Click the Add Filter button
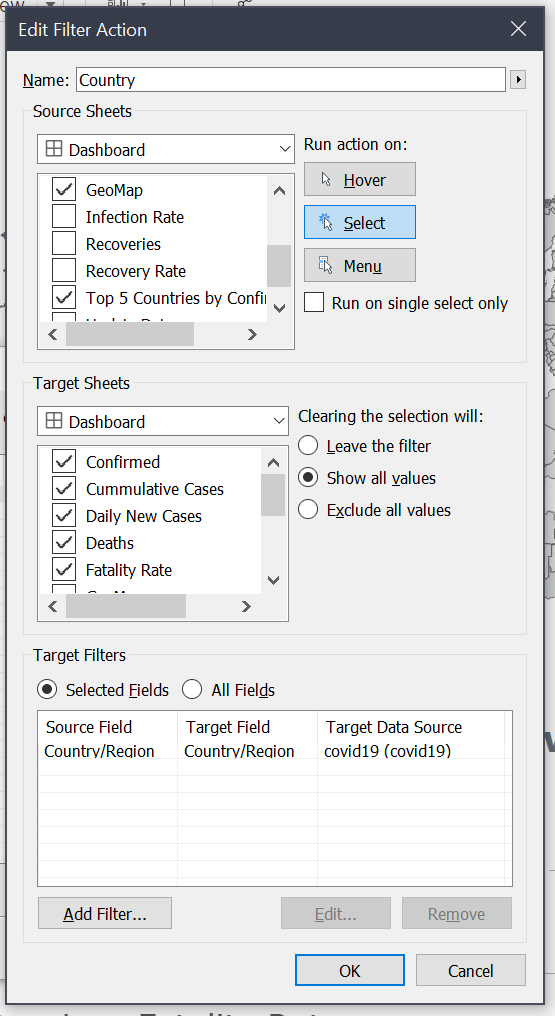 pos(105,914)
